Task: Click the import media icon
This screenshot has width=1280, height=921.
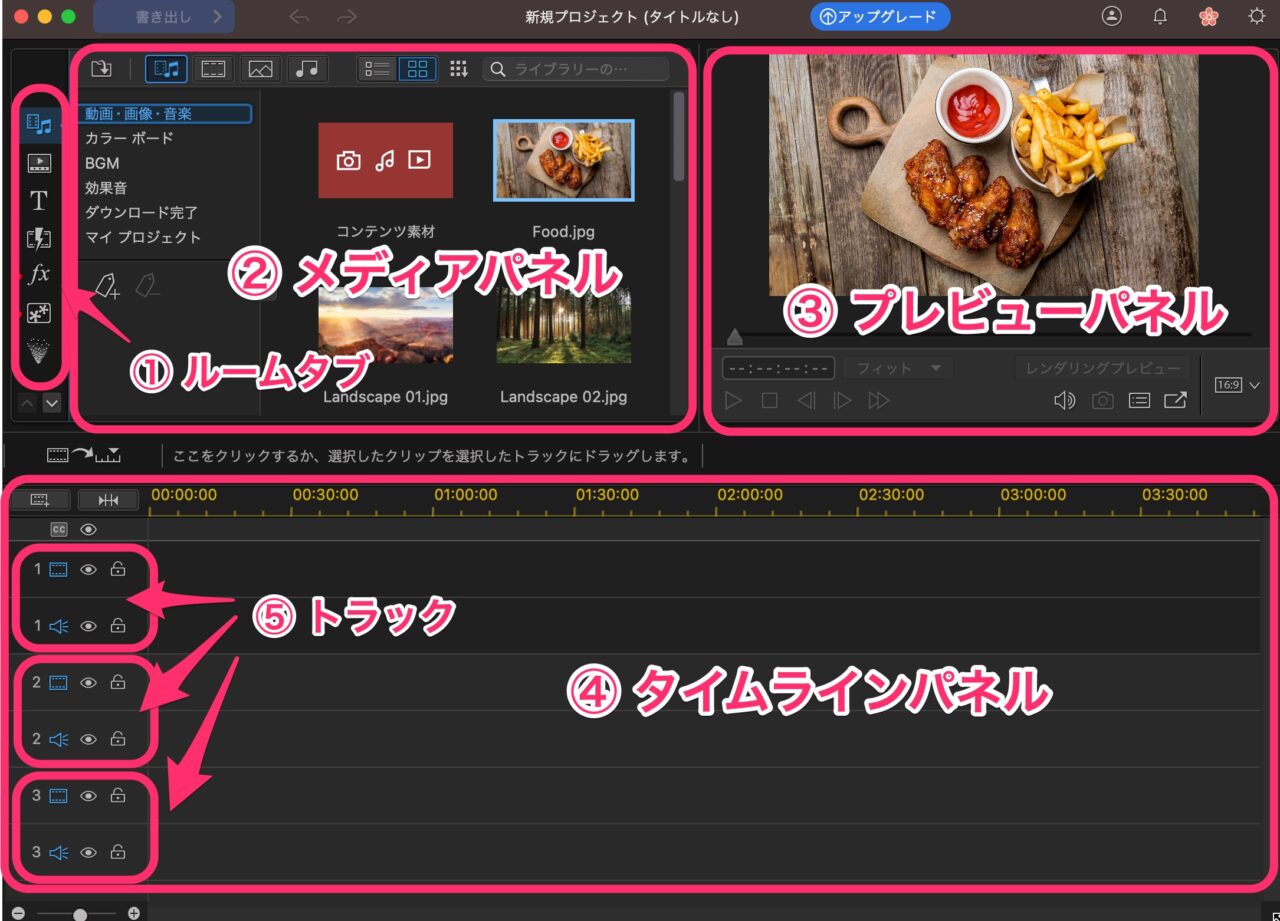Action: (x=101, y=68)
